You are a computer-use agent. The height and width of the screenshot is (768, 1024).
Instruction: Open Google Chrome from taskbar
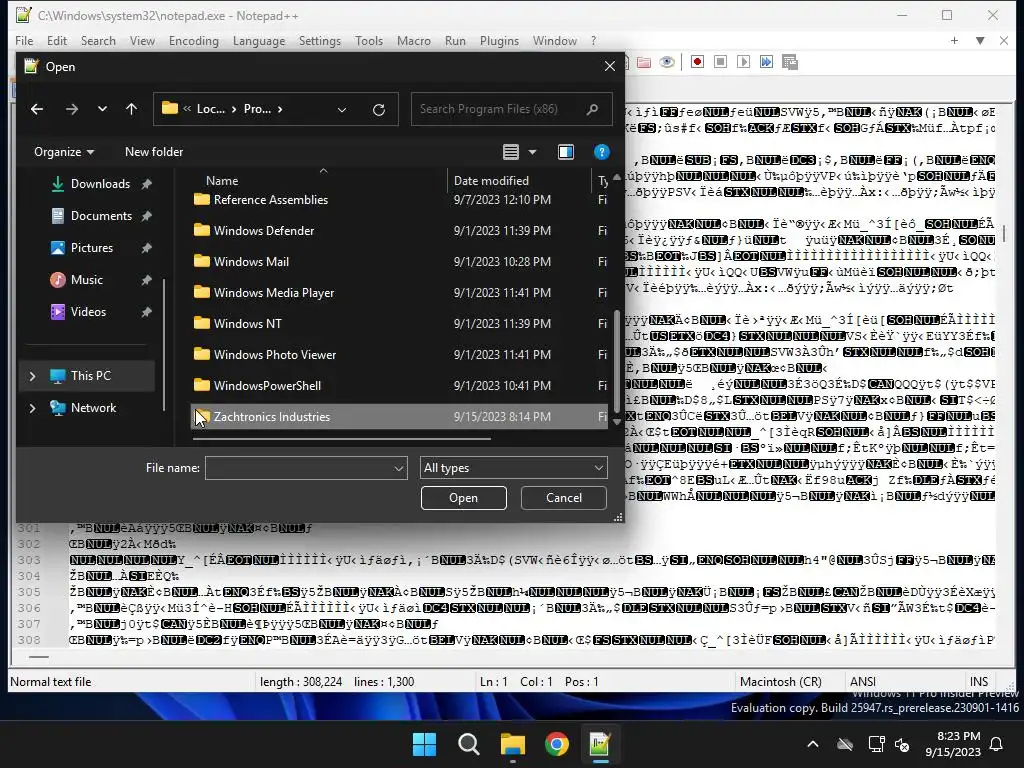[x=557, y=744]
